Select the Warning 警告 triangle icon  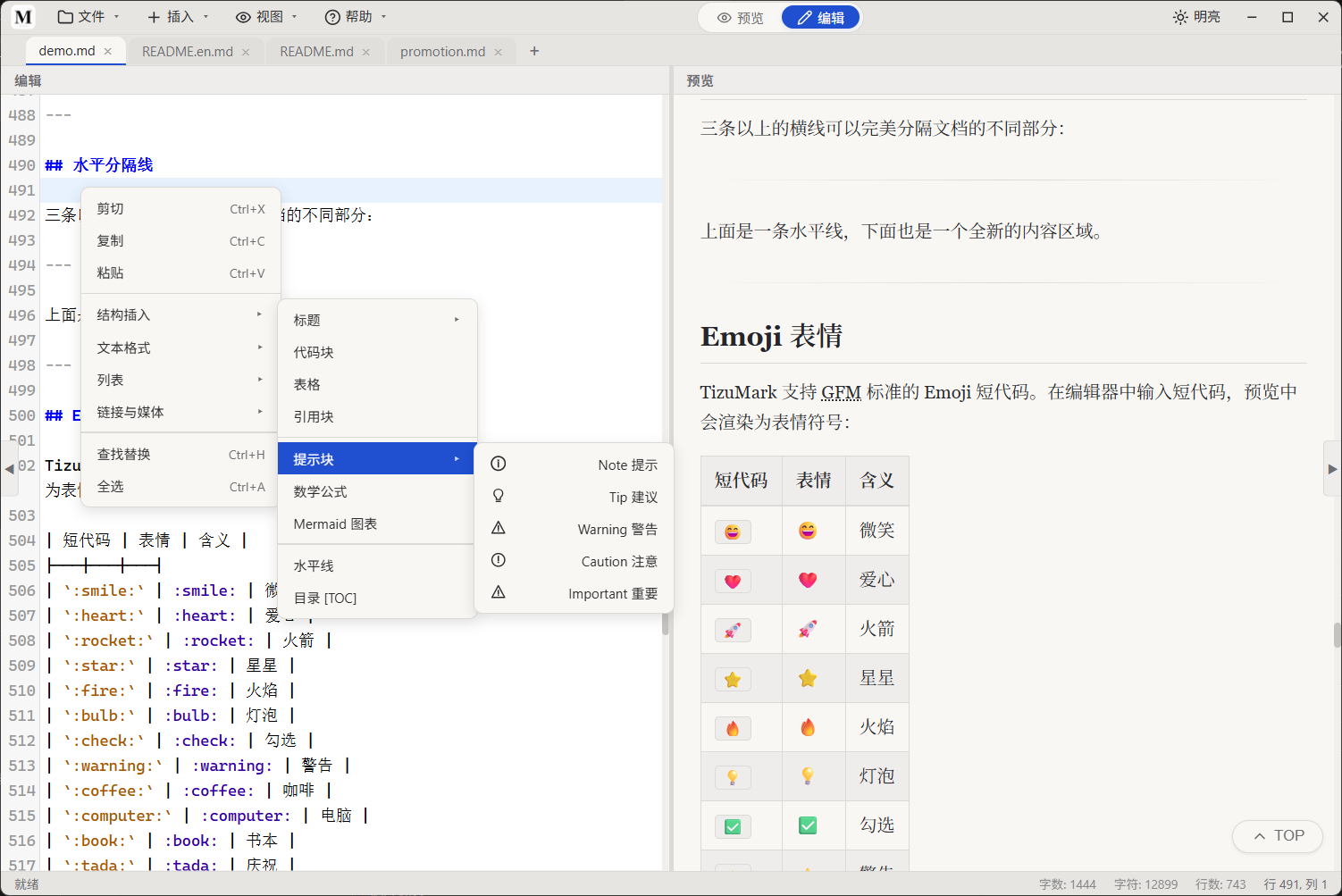point(499,528)
